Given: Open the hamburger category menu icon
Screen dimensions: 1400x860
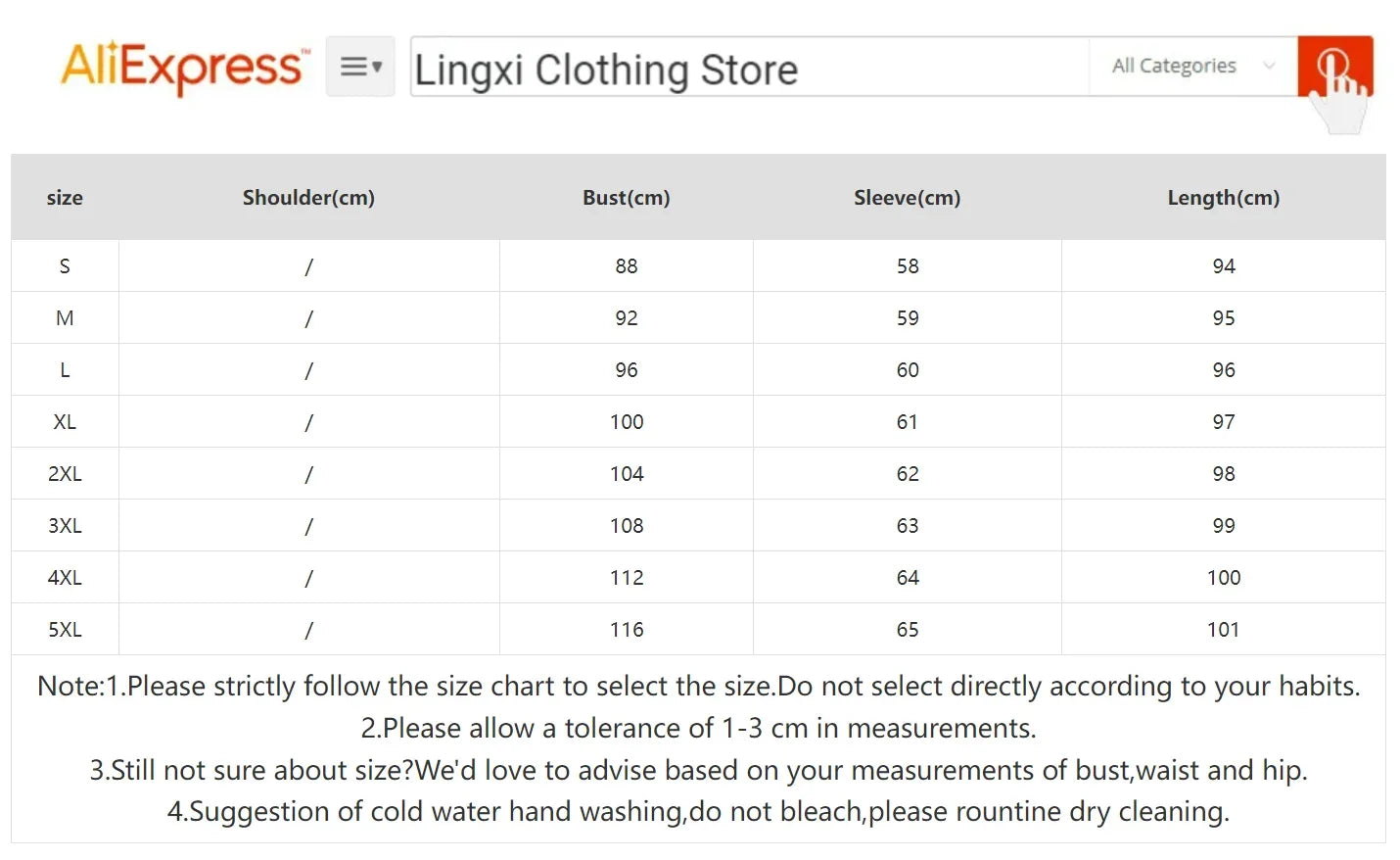Looking at the screenshot, I should (359, 67).
